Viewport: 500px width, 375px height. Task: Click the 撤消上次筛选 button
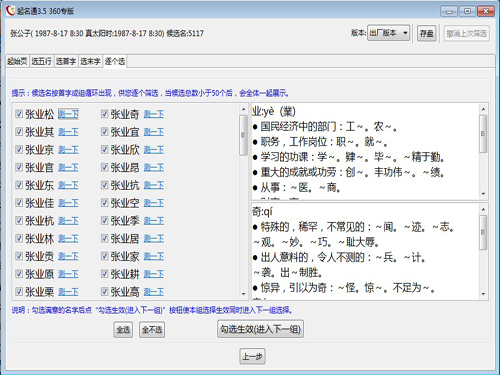pyautogui.click(x=467, y=33)
